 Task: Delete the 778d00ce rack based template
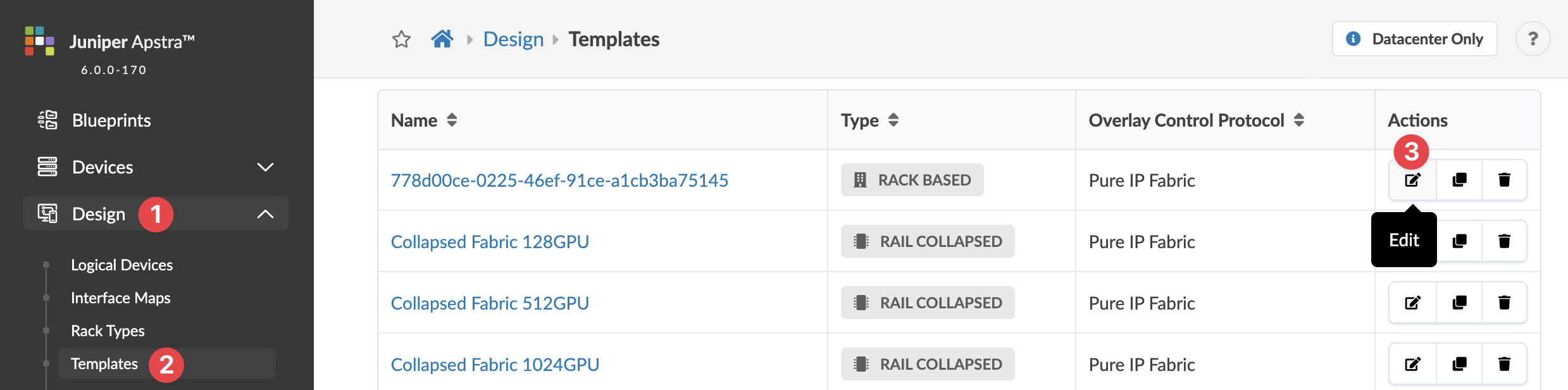coord(1504,180)
